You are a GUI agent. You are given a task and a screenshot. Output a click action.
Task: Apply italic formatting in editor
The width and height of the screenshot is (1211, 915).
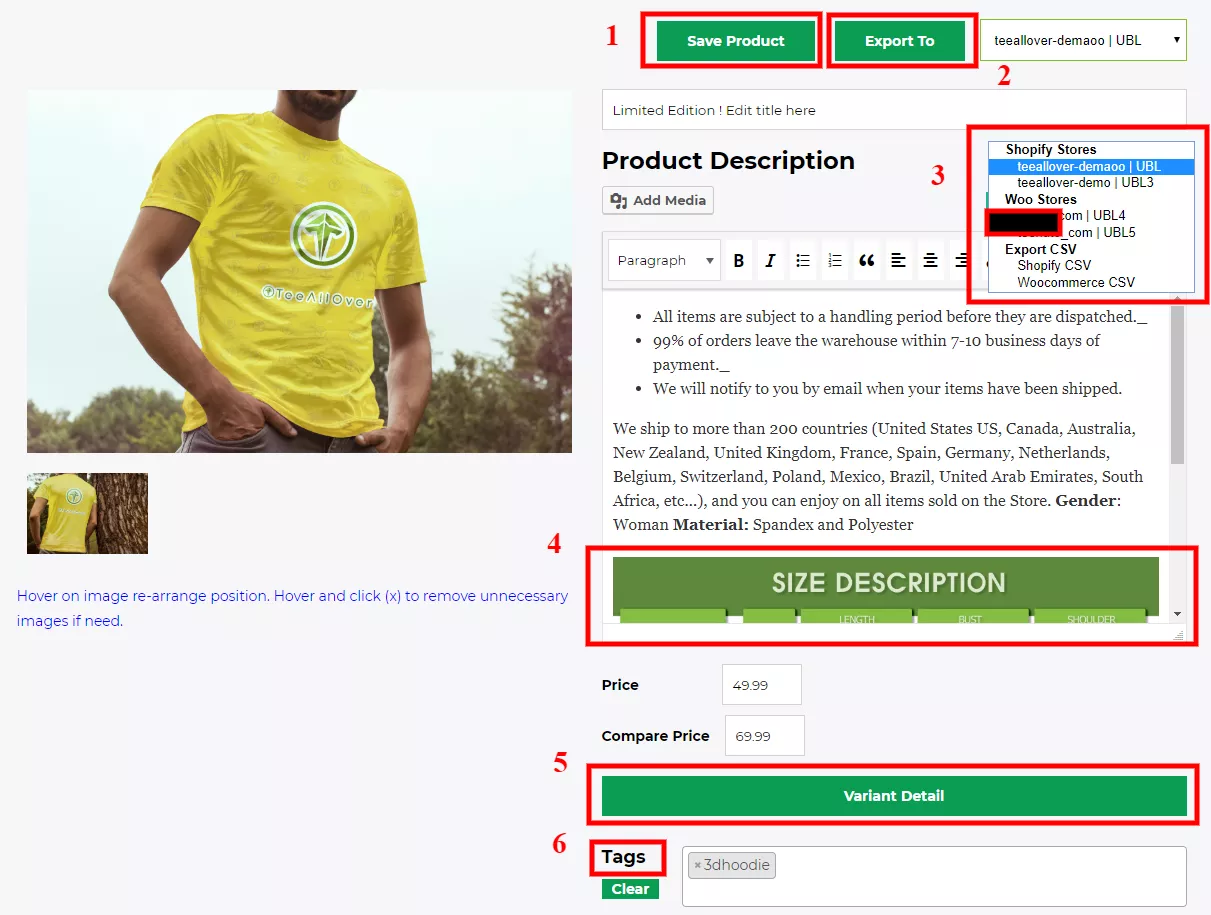click(x=770, y=261)
